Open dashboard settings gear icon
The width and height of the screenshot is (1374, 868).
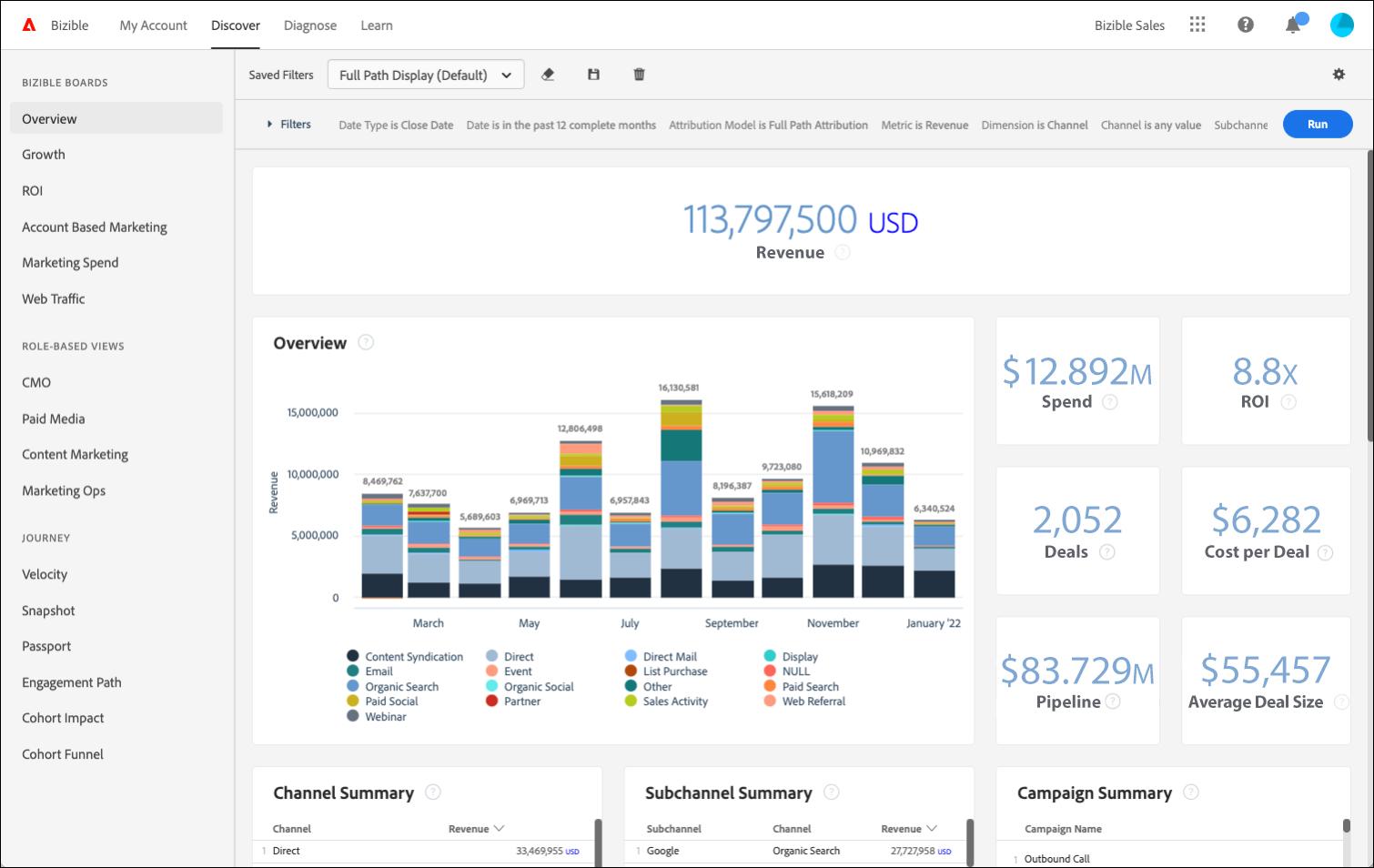pyautogui.click(x=1339, y=75)
